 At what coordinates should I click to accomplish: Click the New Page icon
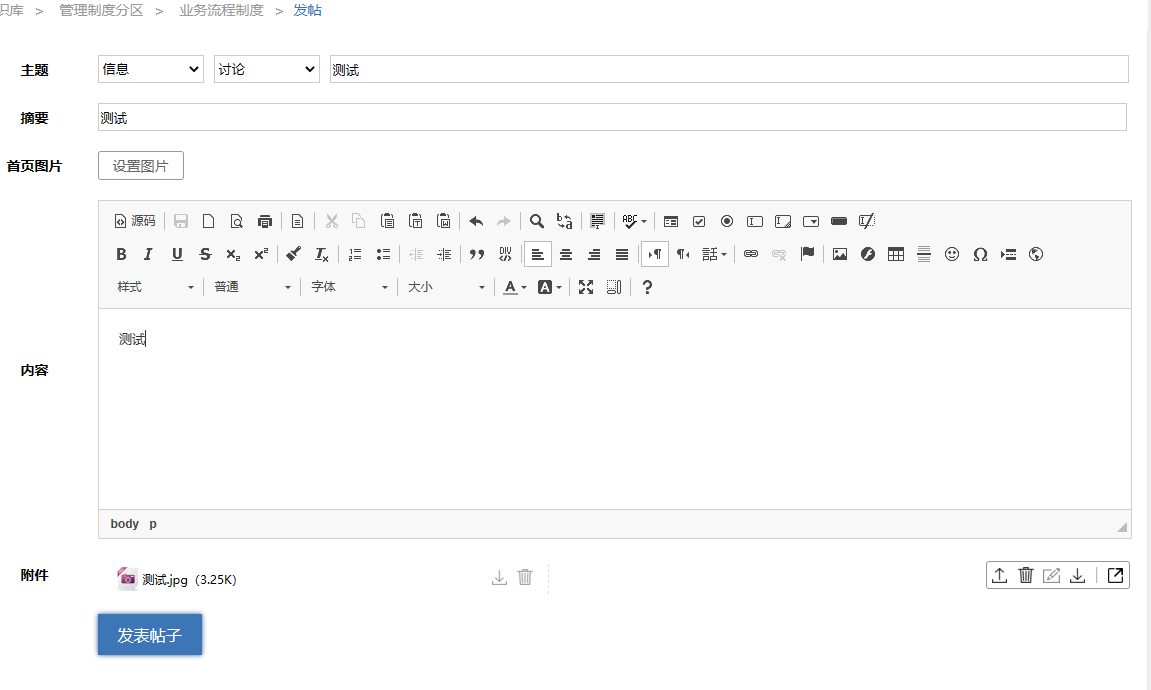coord(208,221)
